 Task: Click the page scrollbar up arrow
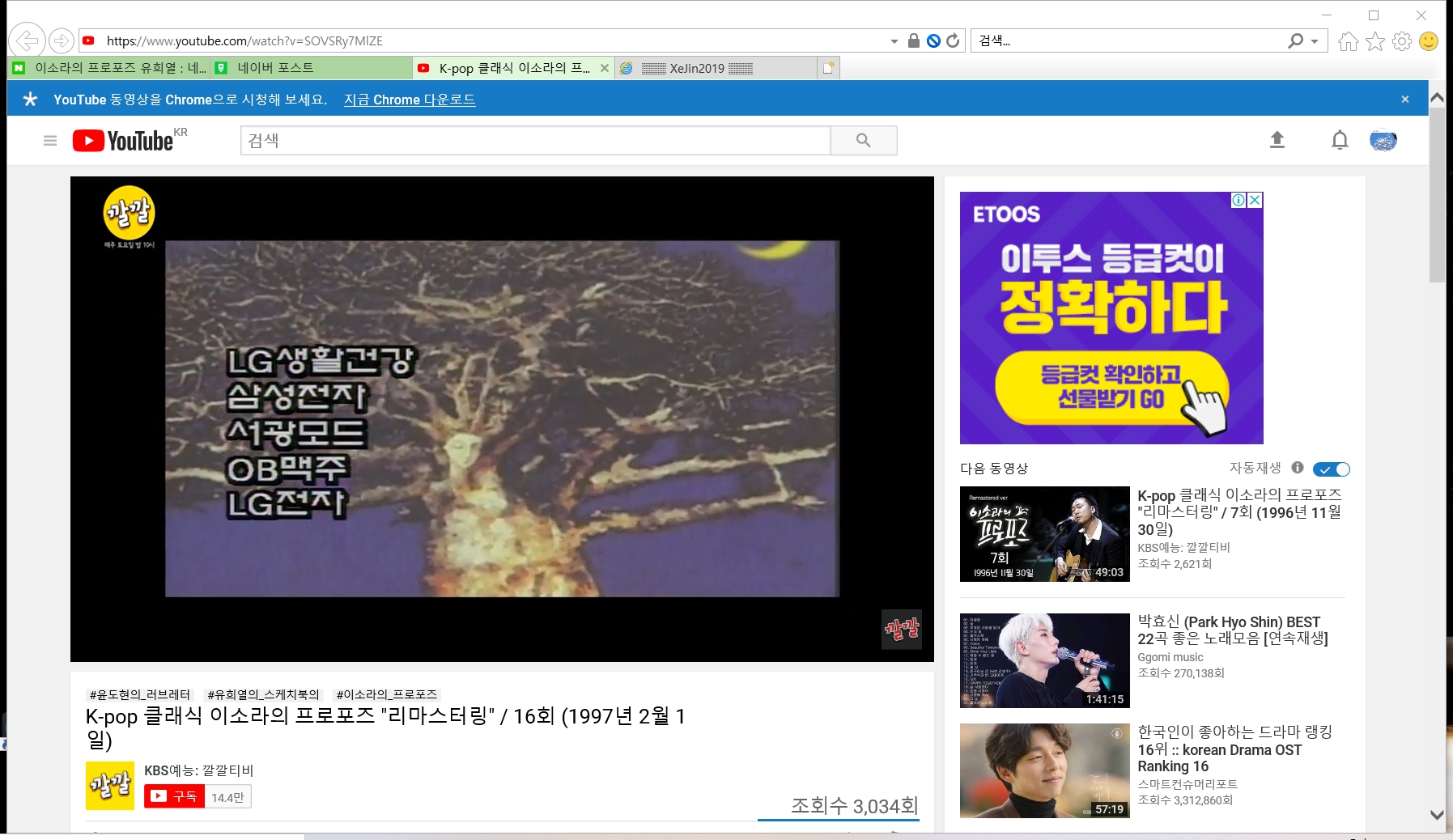1437,98
